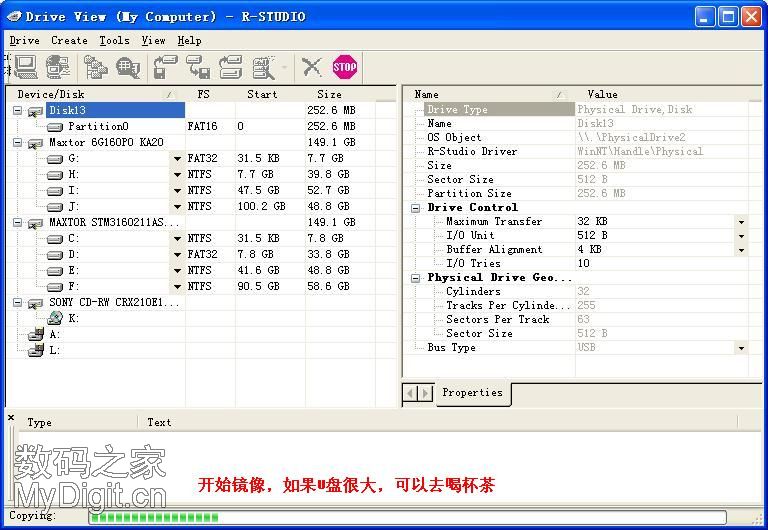Switch to the Properties tab
This screenshot has width=768, height=530.
pyautogui.click(x=472, y=393)
